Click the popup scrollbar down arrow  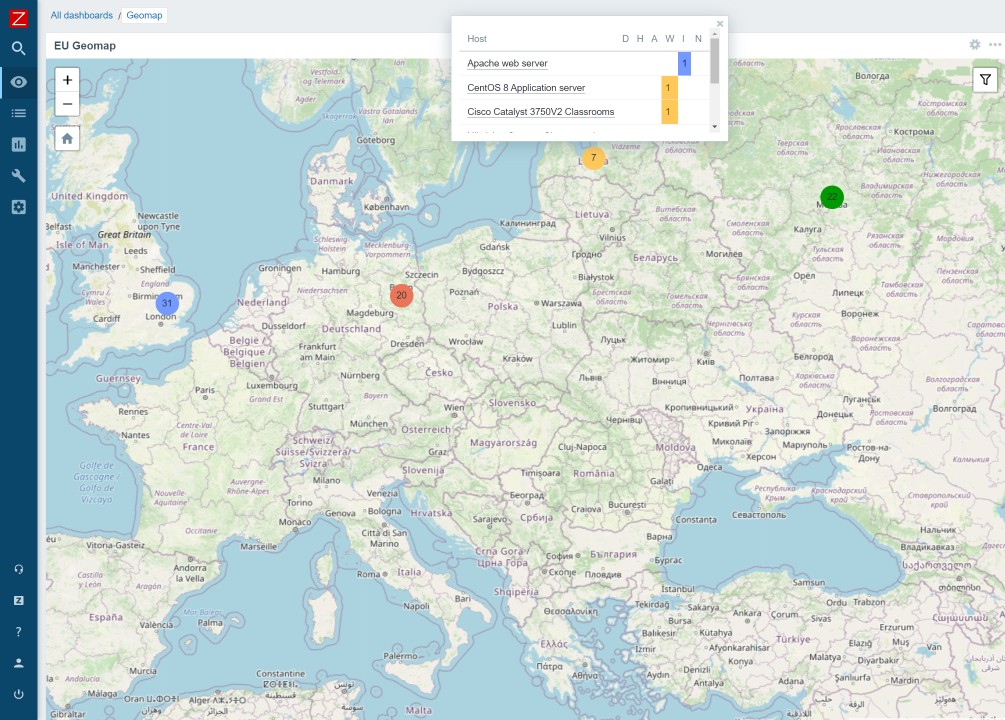(x=715, y=127)
